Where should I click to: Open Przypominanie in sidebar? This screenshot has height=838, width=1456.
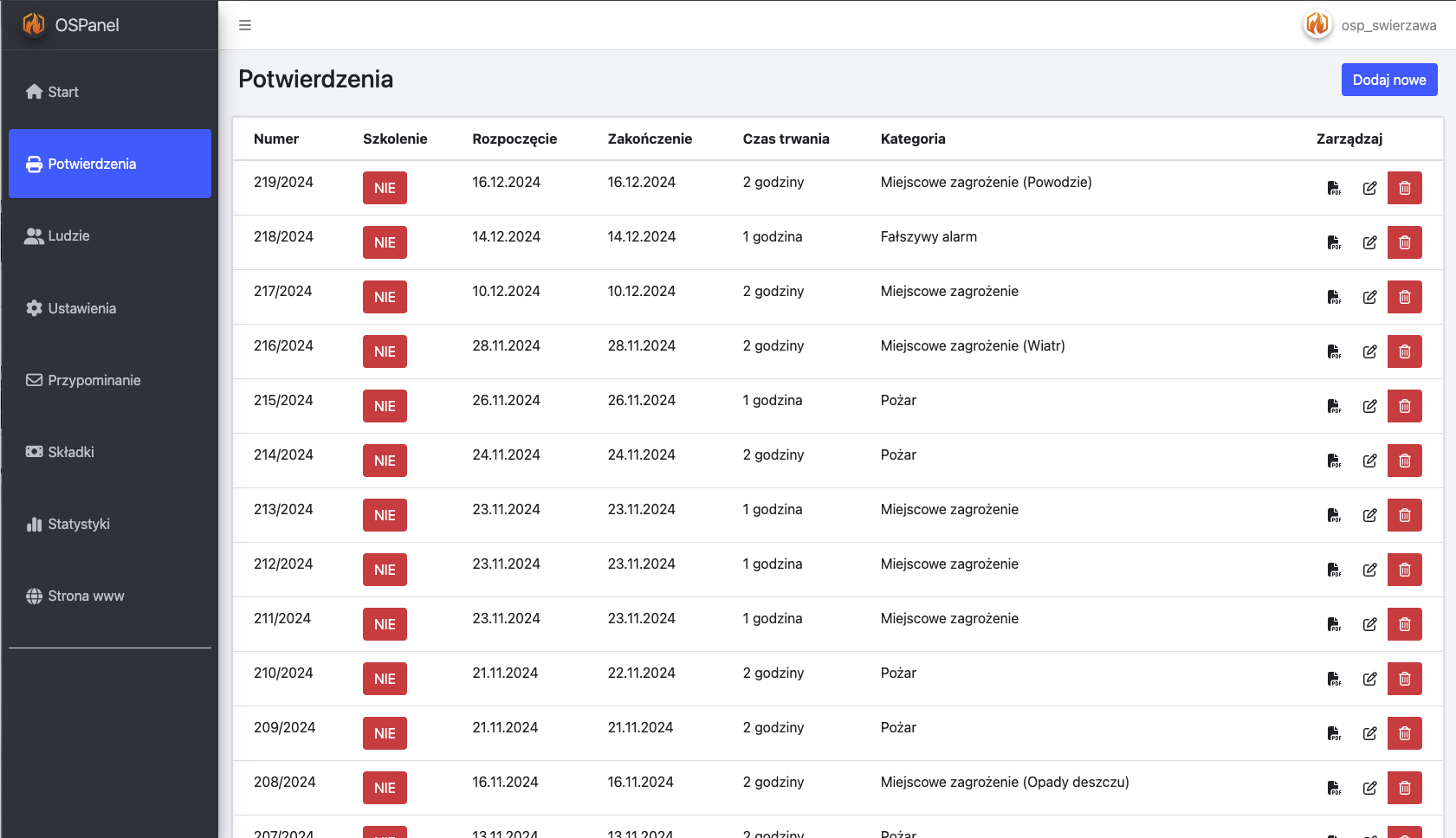tap(110, 380)
